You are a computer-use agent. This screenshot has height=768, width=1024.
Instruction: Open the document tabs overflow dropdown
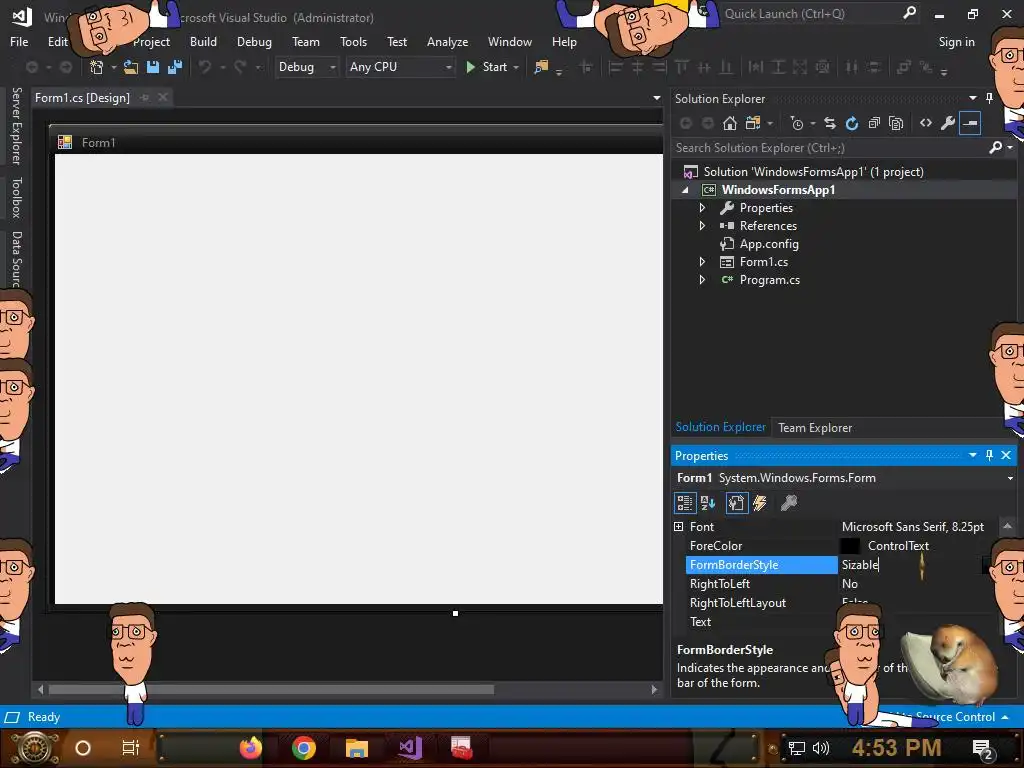point(656,98)
